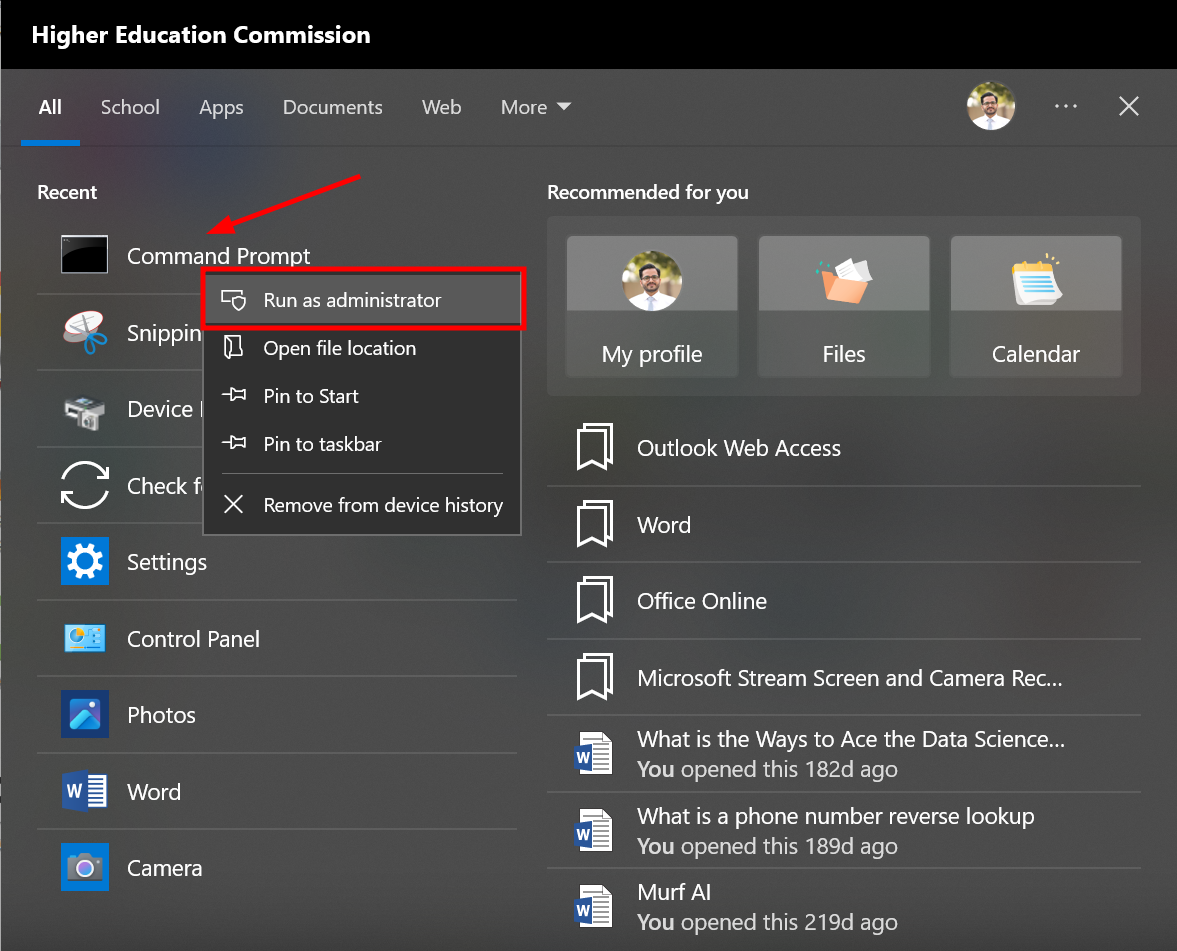The width and height of the screenshot is (1177, 951).
Task: Open the Settings app icon
Action: tap(85, 562)
